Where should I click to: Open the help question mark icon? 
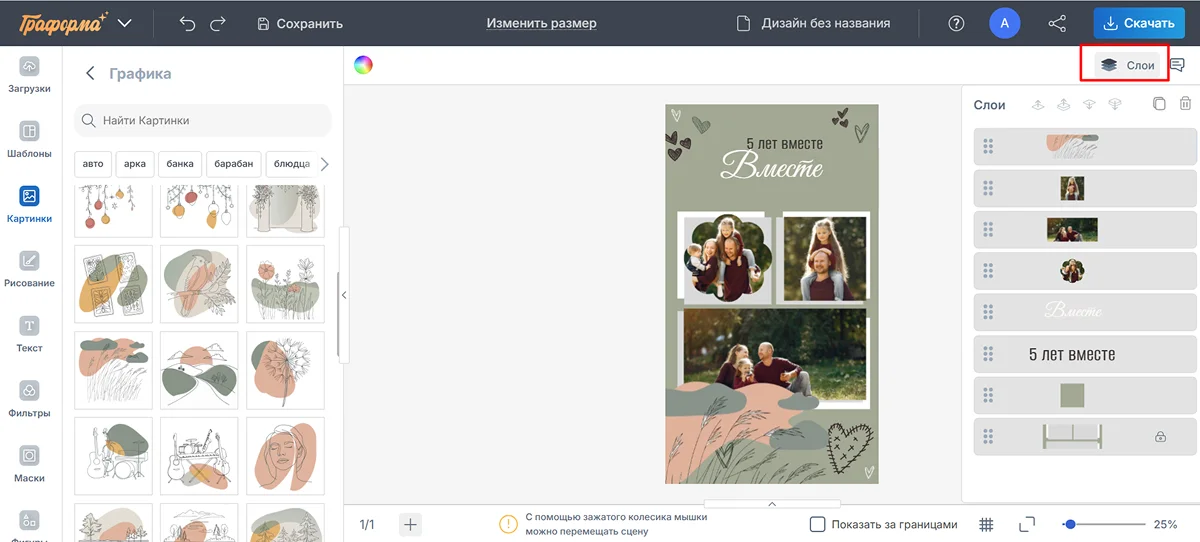pyautogui.click(x=956, y=23)
